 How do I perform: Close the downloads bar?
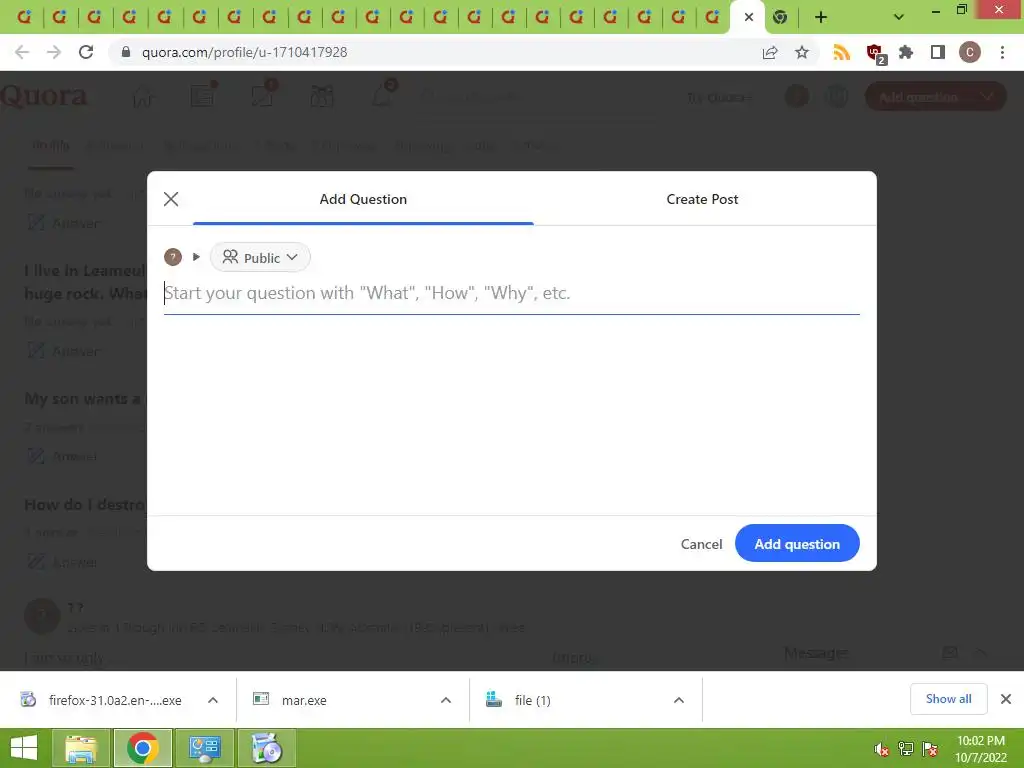(1006, 699)
